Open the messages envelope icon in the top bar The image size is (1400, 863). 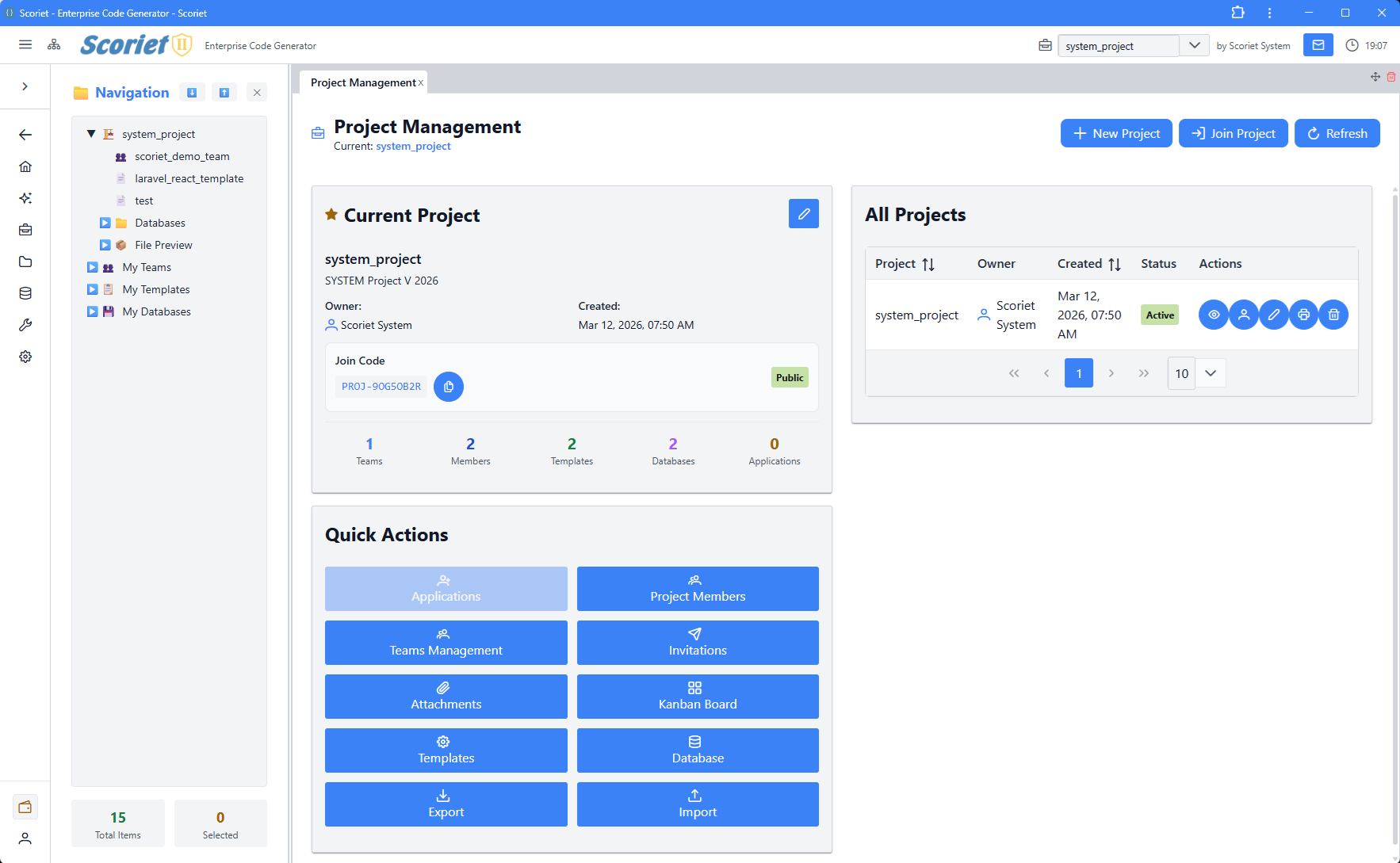point(1318,45)
